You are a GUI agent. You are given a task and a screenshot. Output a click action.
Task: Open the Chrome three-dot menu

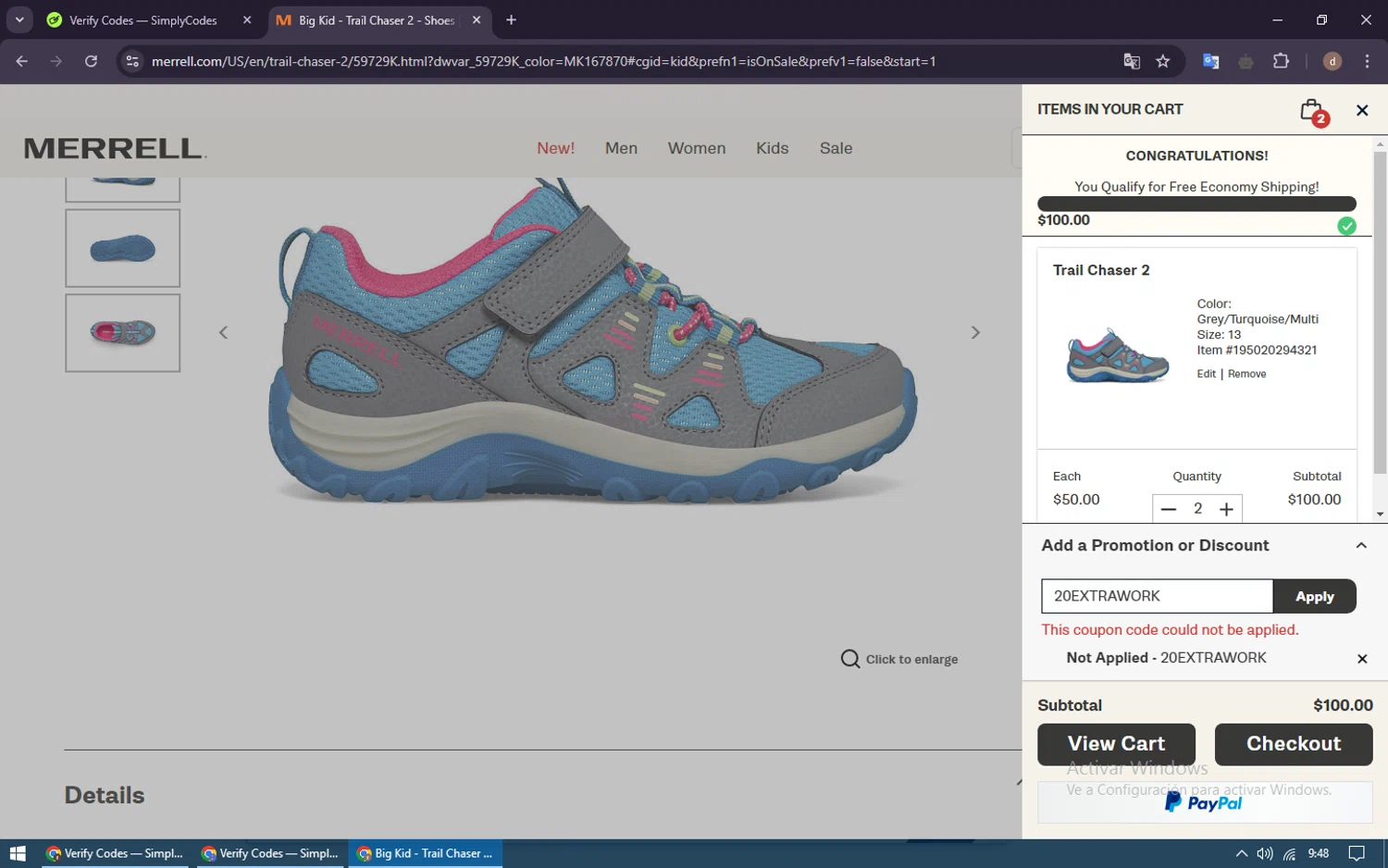pyautogui.click(x=1367, y=61)
